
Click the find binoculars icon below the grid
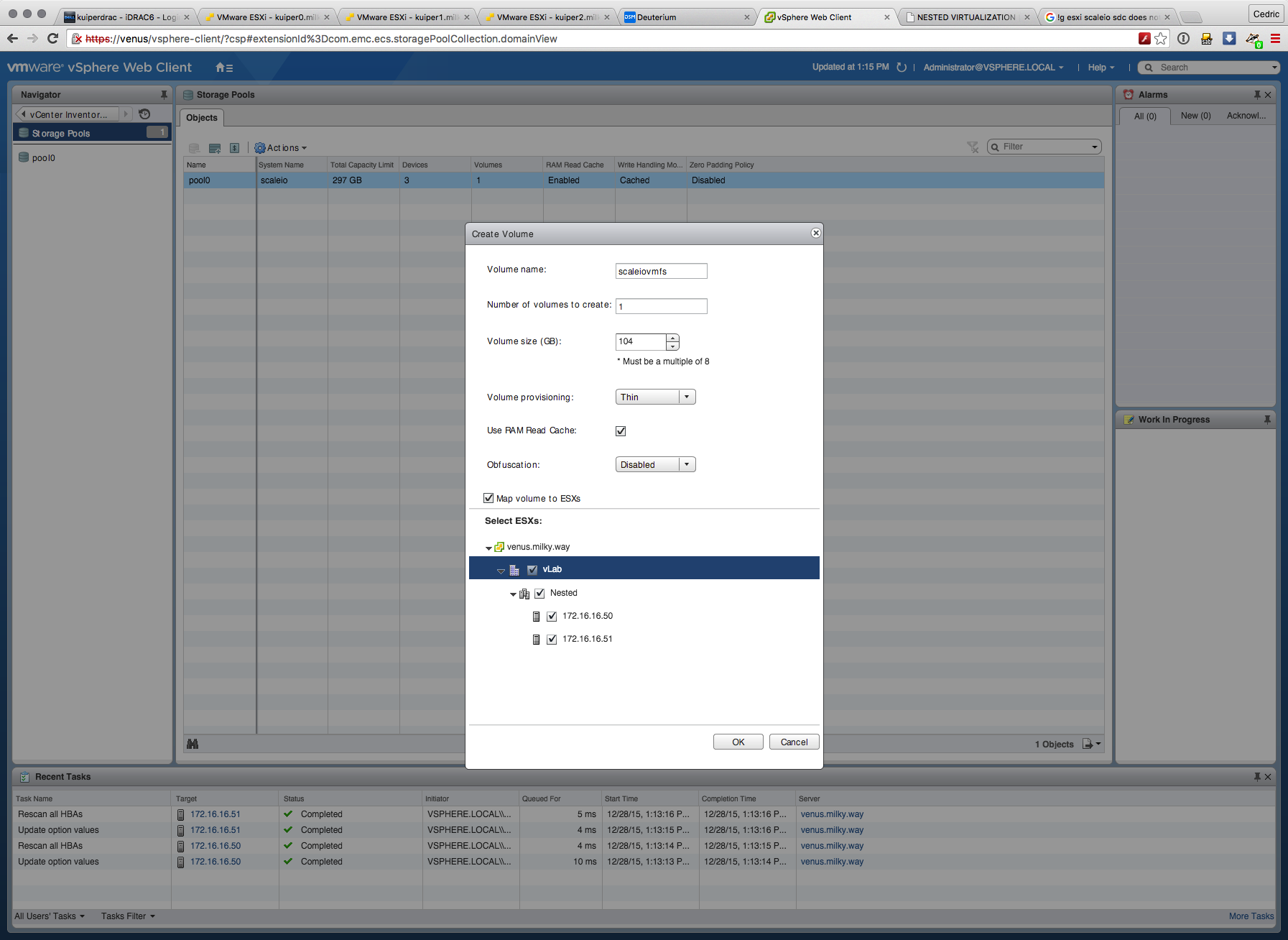click(x=193, y=744)
